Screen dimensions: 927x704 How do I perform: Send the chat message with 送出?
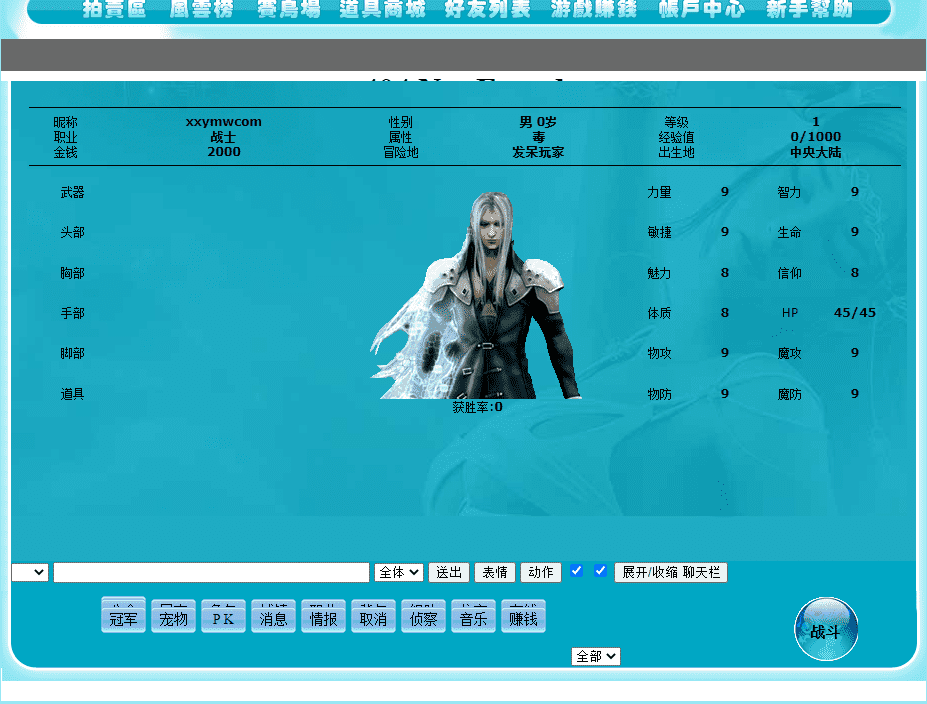point(449,572)
